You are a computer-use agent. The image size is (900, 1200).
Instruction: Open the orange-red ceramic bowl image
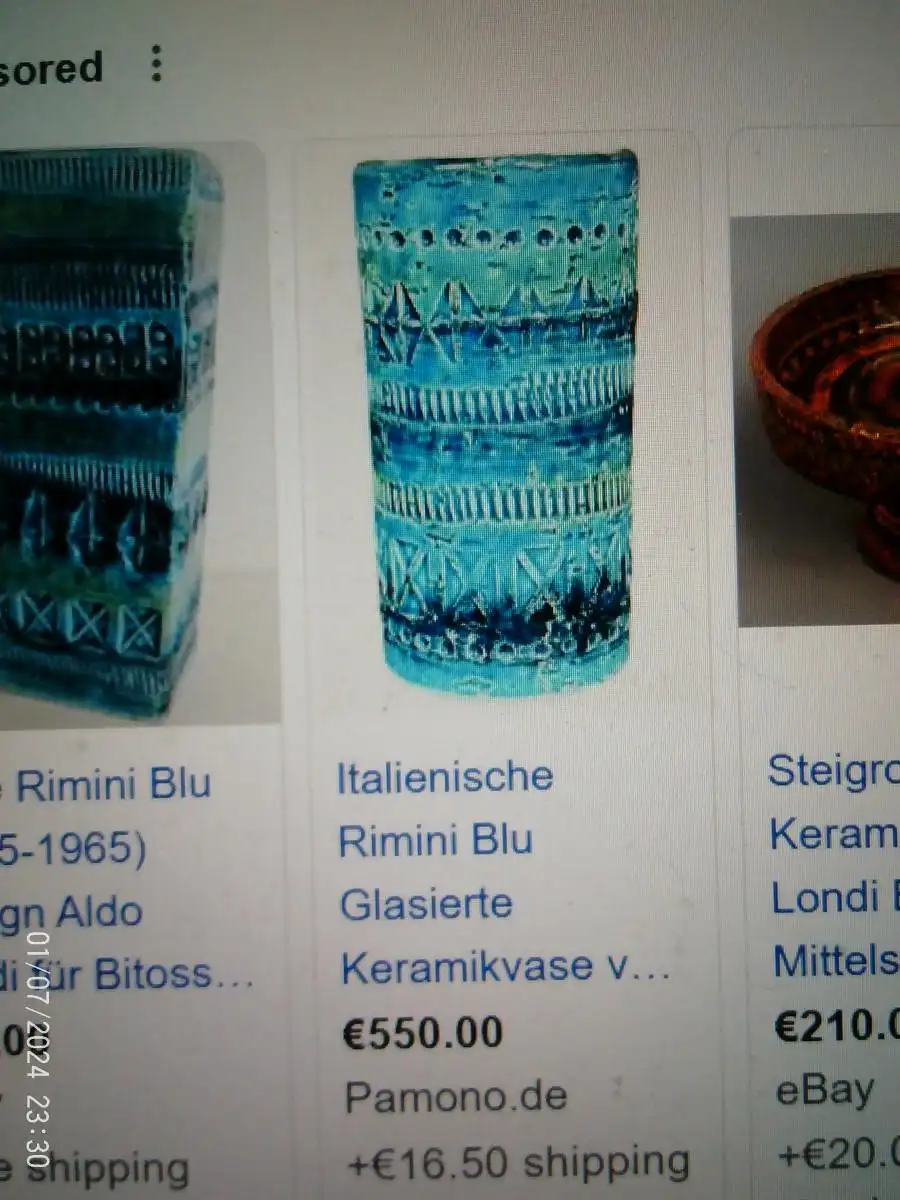[824, 420]
